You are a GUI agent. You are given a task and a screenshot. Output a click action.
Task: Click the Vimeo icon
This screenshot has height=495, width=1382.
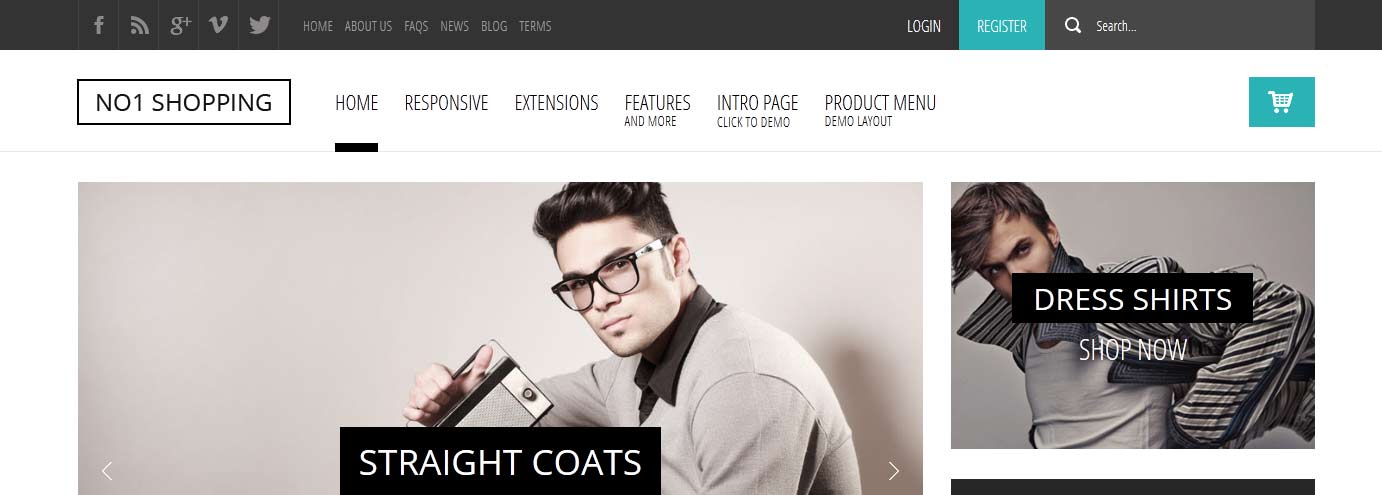pos(219,25)
